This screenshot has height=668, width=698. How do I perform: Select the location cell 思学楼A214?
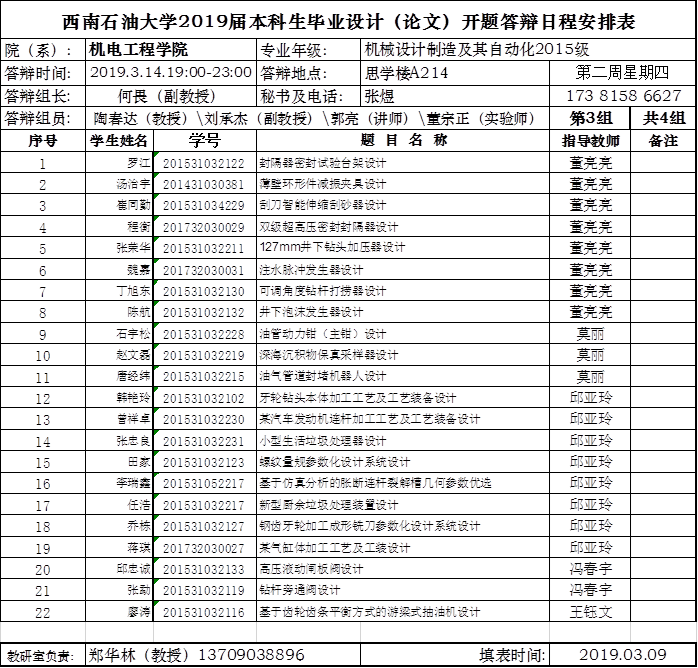coord(455,73)
